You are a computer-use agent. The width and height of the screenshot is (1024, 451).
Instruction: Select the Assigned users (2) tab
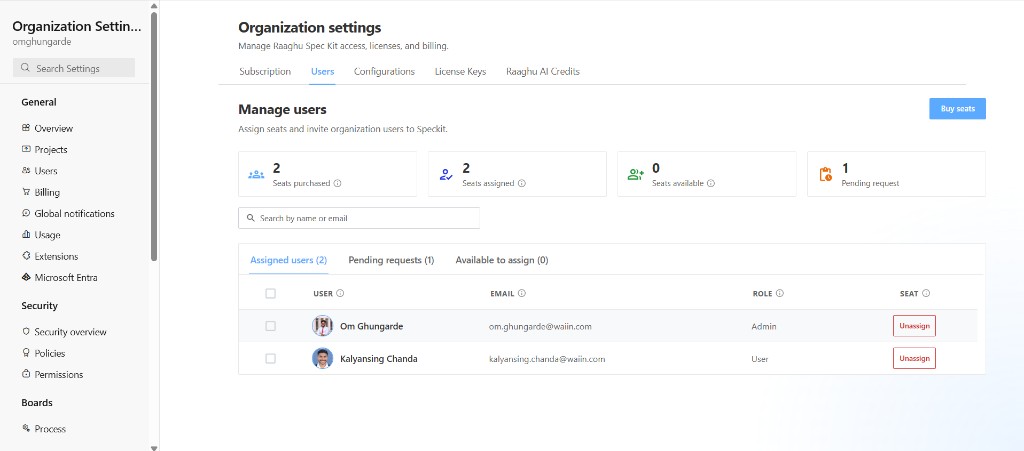pos(289,260)
